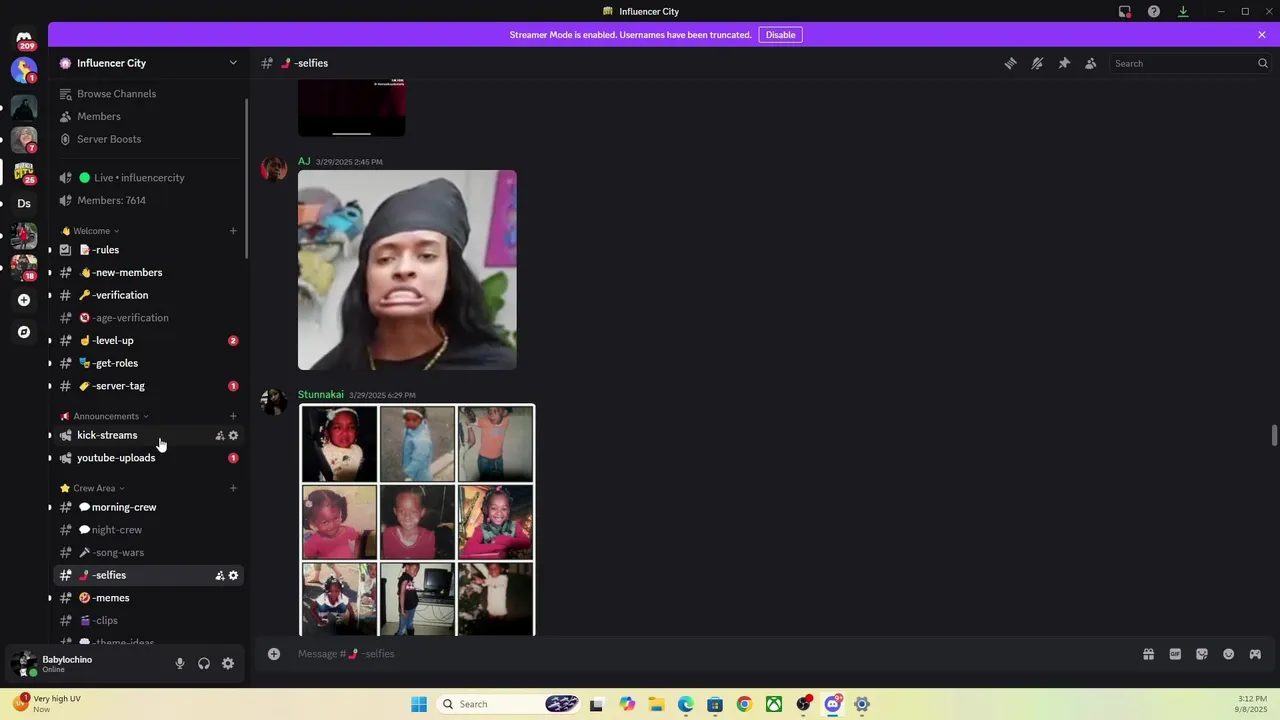Open Windows Start menu
Image resolution: width=1280 pixels, height=720 pixels.
[x=419, y=704]
